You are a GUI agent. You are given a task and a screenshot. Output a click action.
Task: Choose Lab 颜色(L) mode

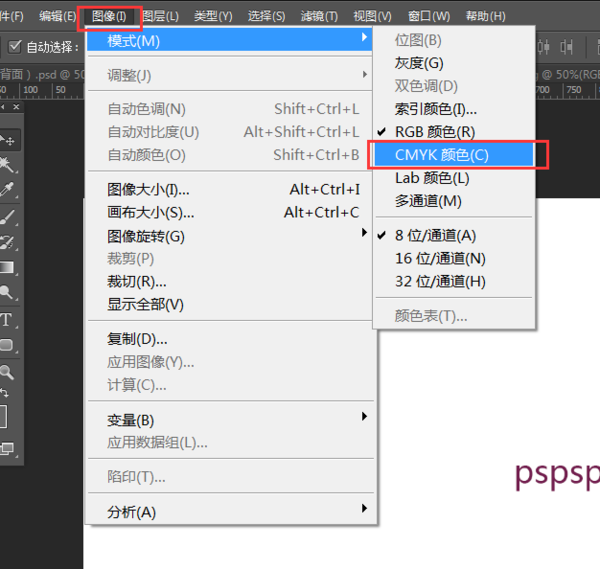(x=454, y=178)
